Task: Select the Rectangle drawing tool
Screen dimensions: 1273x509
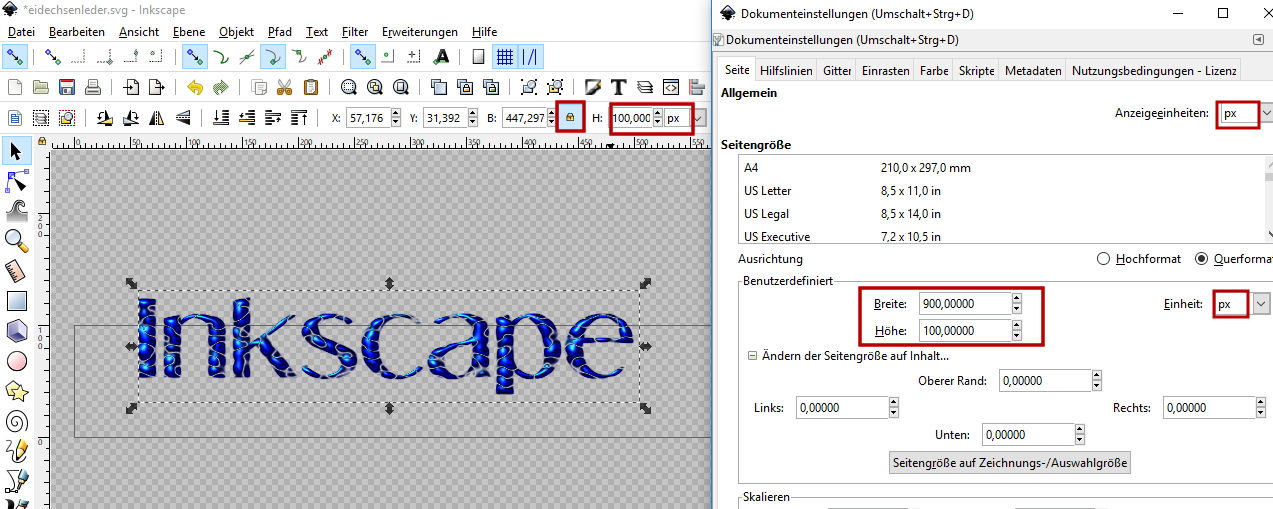Action: 16,300
